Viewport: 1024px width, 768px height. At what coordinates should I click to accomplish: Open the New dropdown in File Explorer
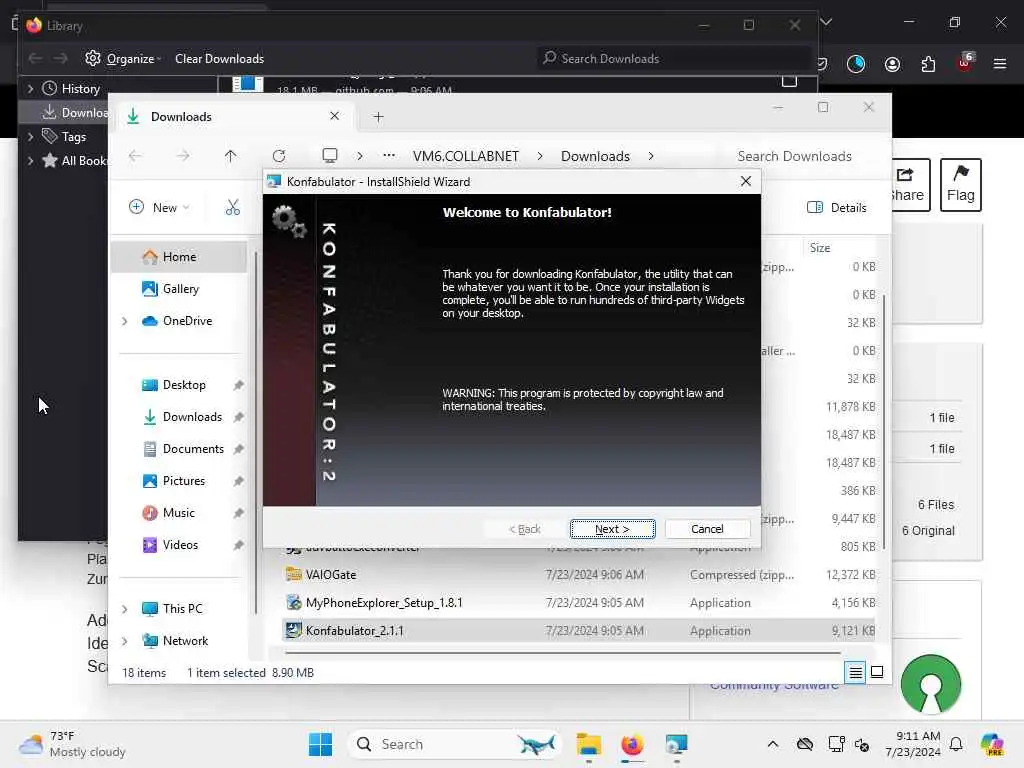point(159,207)
